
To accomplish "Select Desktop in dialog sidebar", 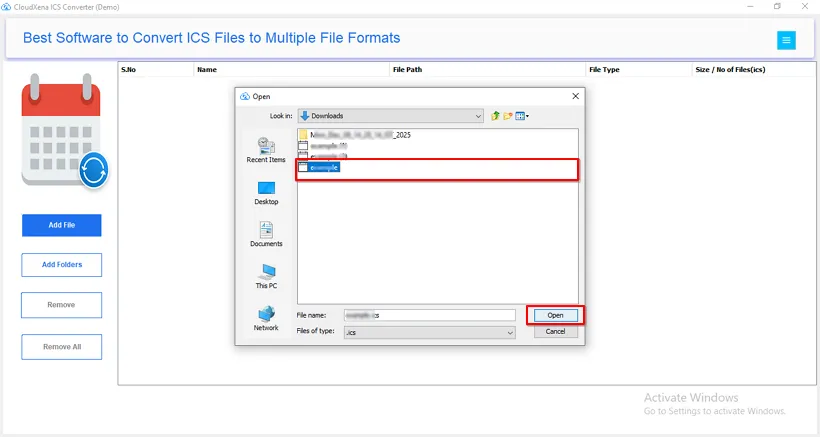I will coord(266,193).
